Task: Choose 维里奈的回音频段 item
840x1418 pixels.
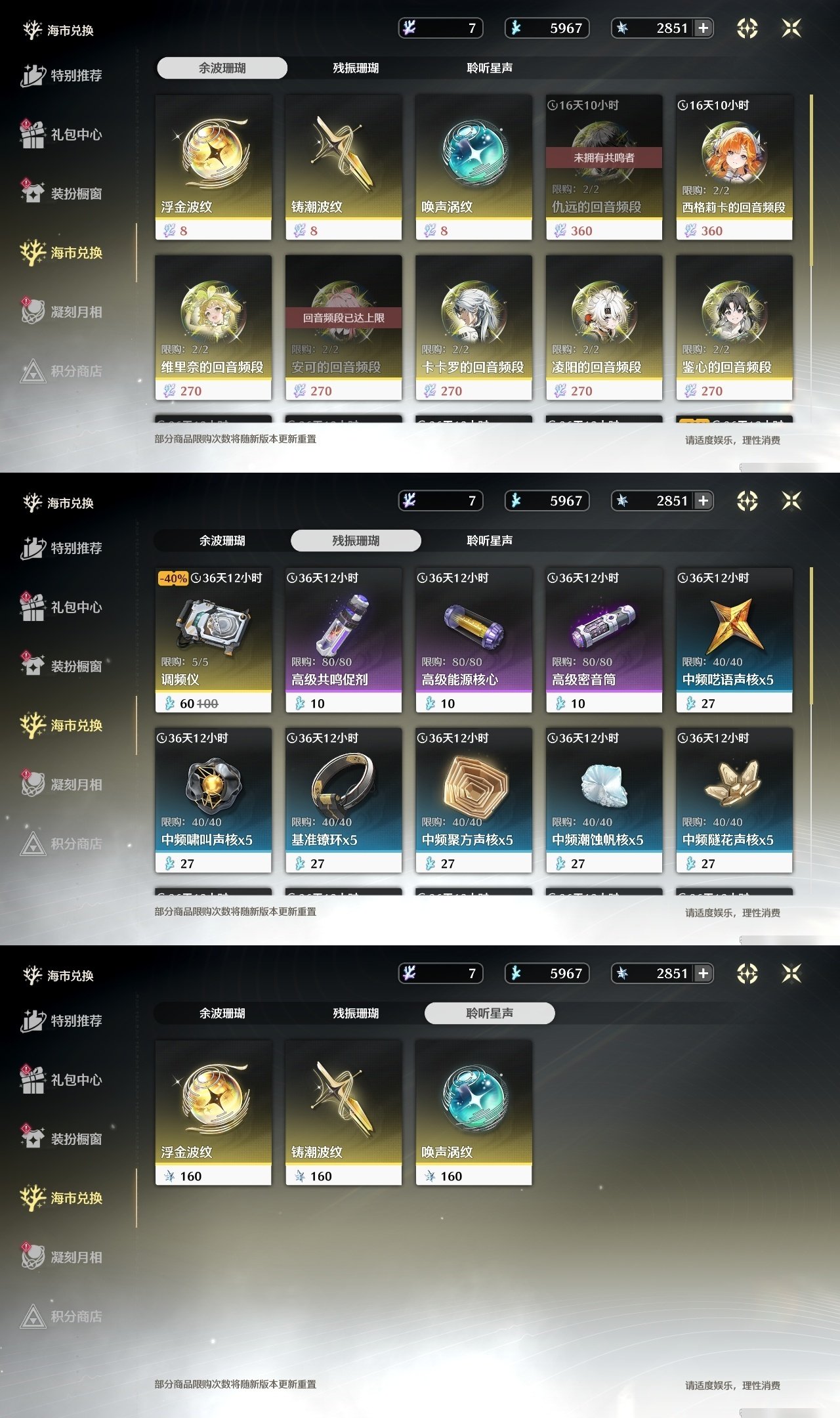Action: click(x=213, y=328)
